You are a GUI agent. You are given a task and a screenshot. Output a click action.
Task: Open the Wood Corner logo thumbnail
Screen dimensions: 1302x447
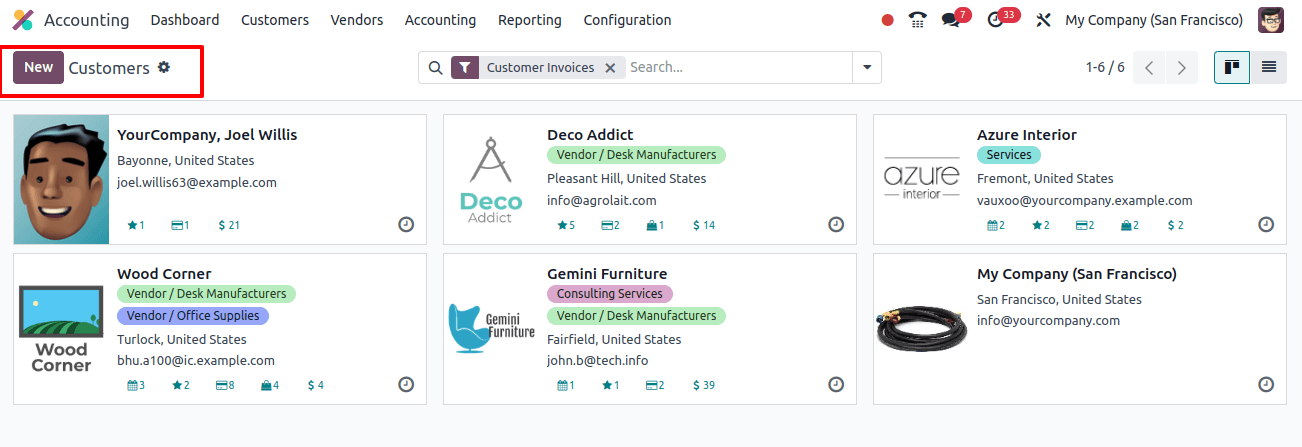coord(61,329)
